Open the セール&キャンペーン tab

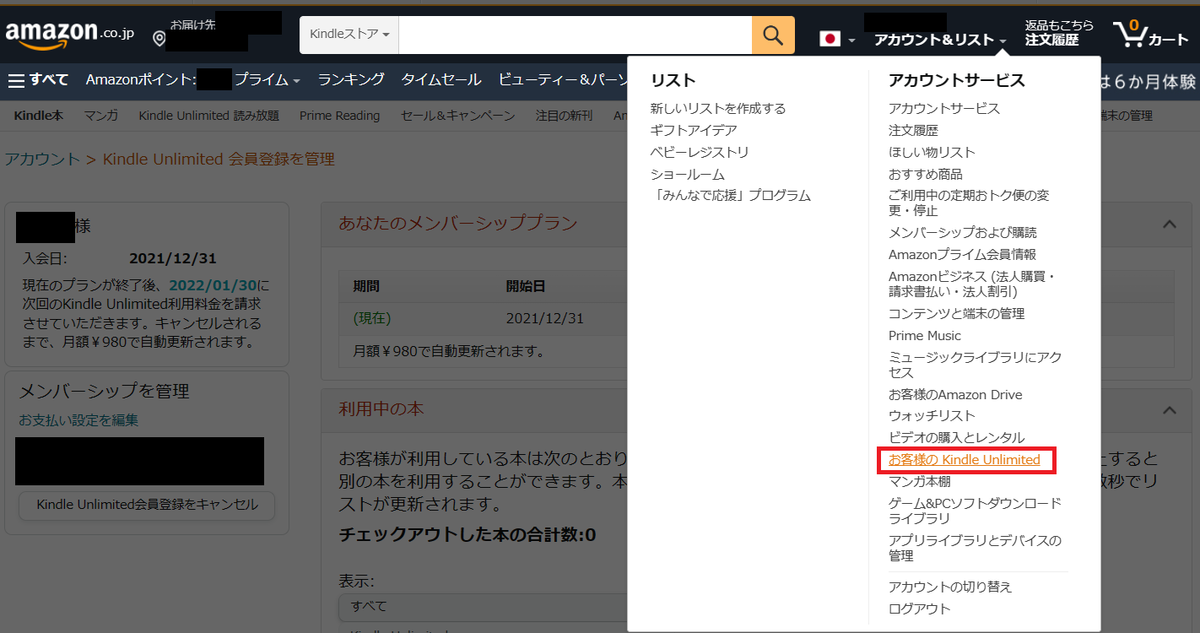tap(458, 116)
